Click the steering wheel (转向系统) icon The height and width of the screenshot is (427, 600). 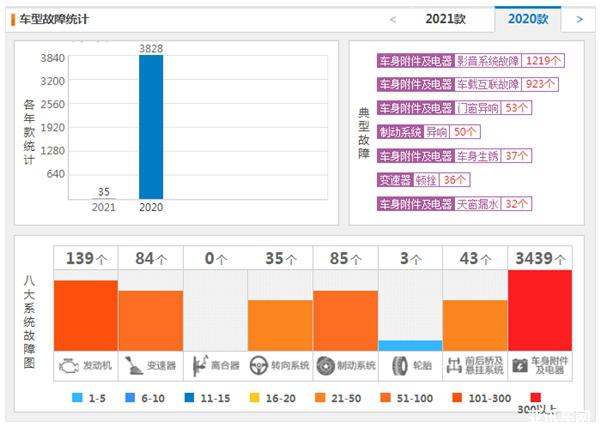click(259, 363)
